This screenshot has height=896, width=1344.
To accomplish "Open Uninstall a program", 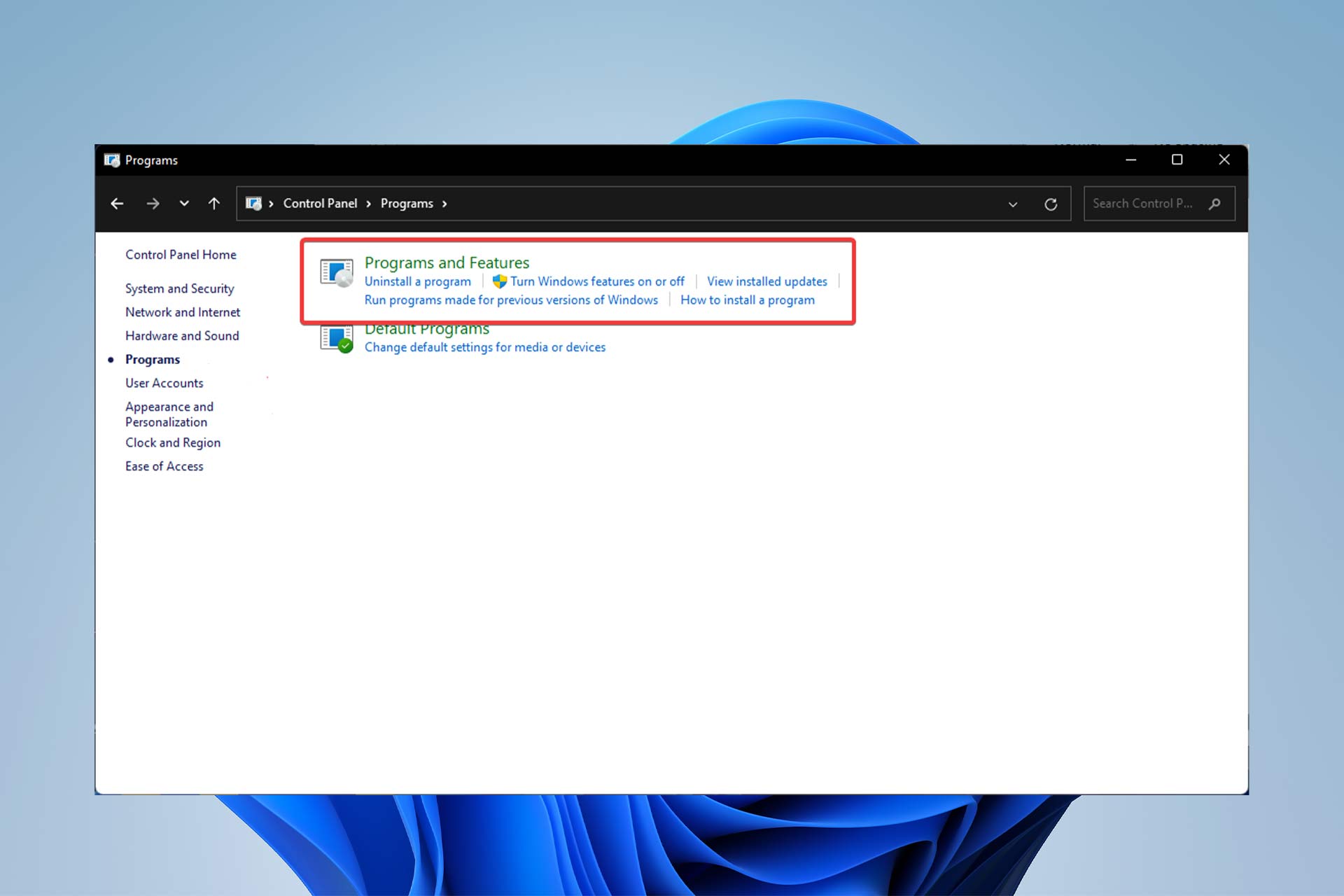I will pos(417,281).
